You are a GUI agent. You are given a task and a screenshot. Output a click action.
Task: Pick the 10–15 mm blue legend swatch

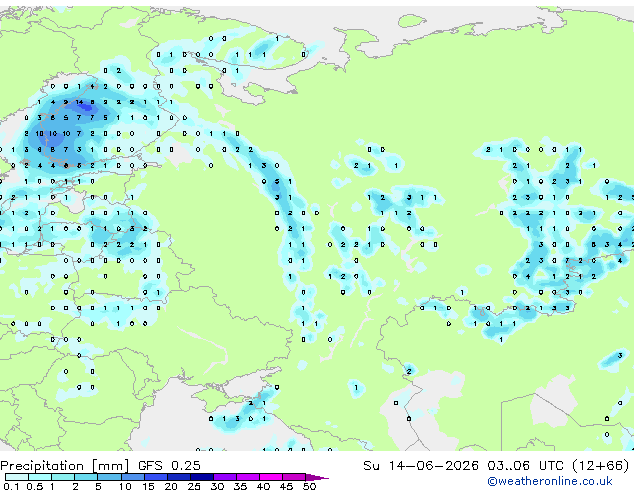[132, 477]
